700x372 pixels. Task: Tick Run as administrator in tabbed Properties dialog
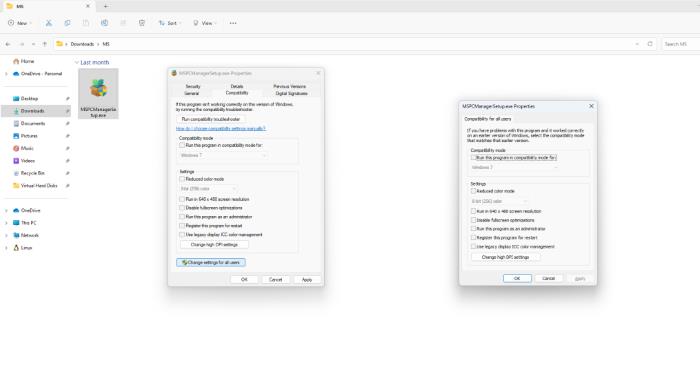(182, 217)
